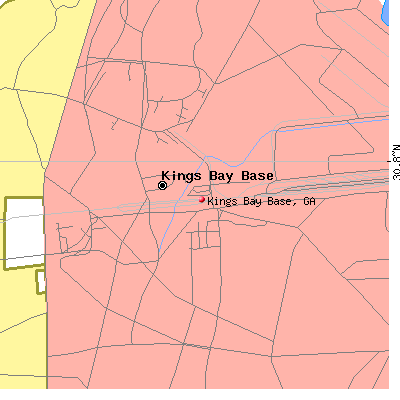The width and height of the screenshot is (400, 400).
Task: Click the small white box below large rectangle
Action: 41,282
